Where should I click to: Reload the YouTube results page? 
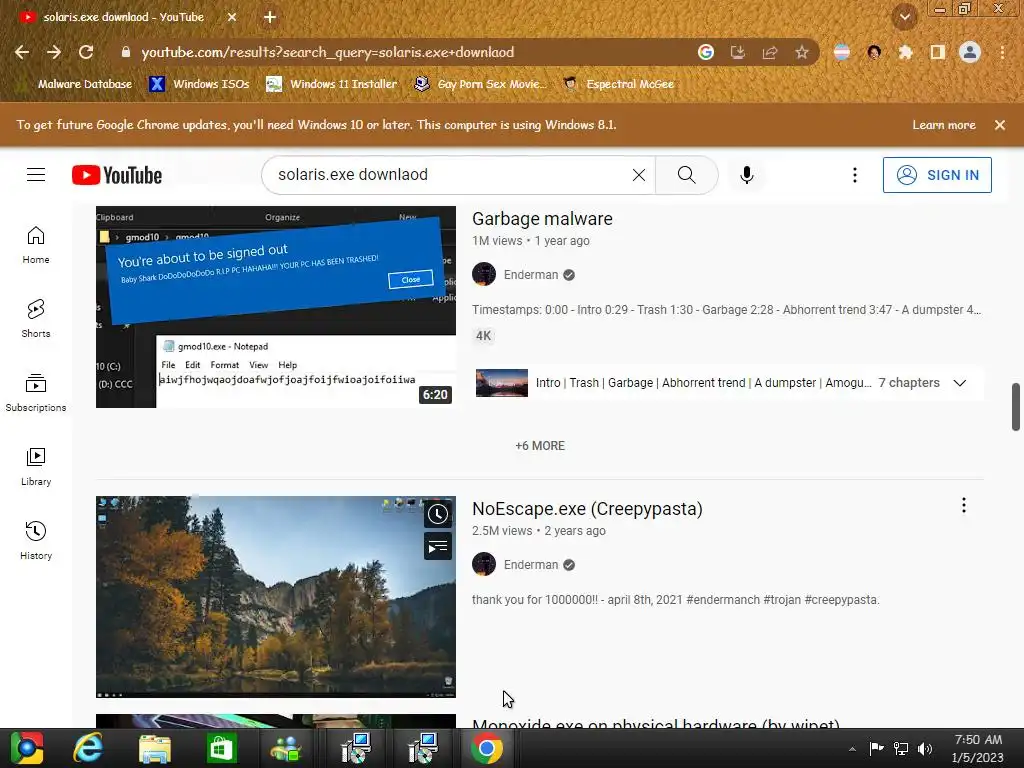coord(86,52)
